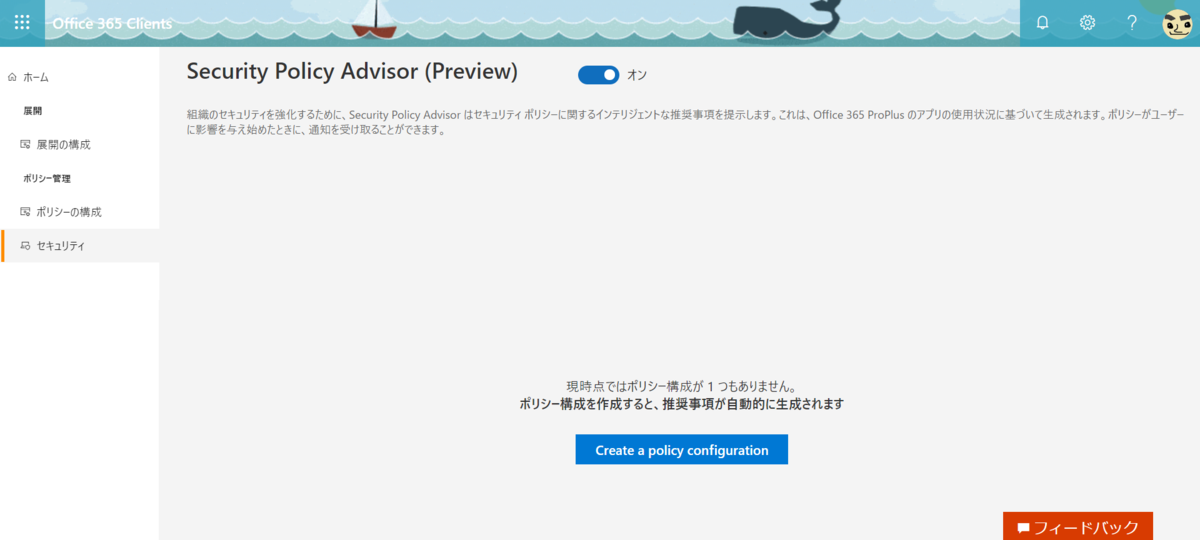This screenshot has height=540, width=1200.
Task: Click the Office 365 Clients title
Action: pyautogui.click(x=112, y=23)
